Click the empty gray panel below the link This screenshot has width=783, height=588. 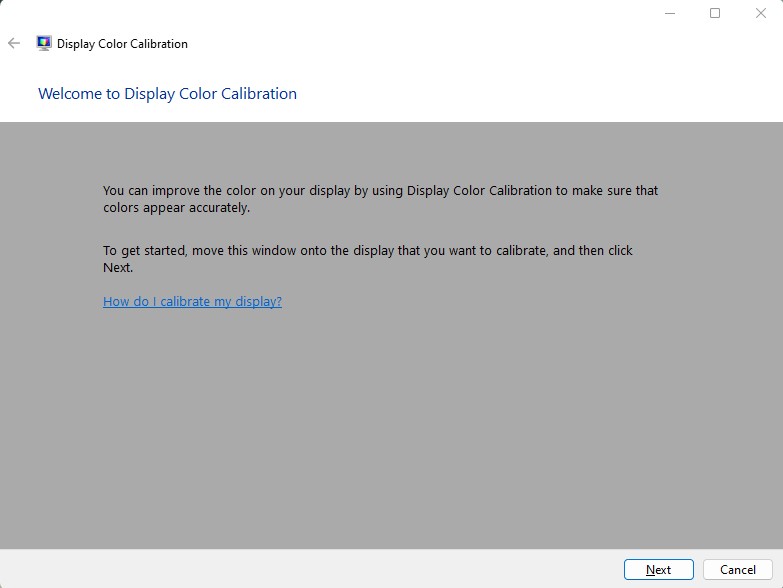(x=392, y=429)
